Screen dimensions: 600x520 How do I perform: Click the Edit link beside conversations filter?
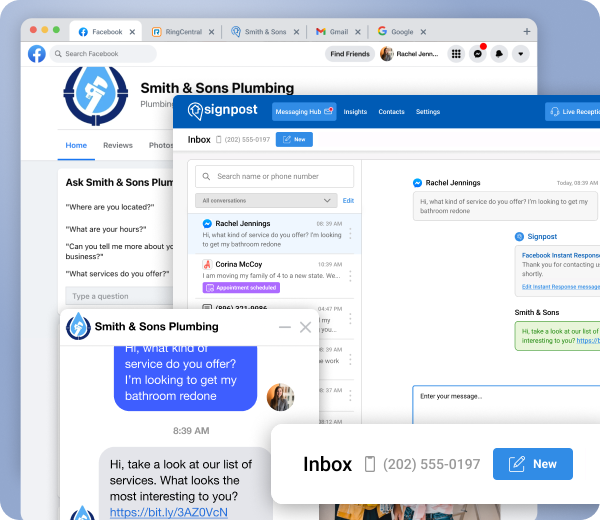tap(348, 201)
